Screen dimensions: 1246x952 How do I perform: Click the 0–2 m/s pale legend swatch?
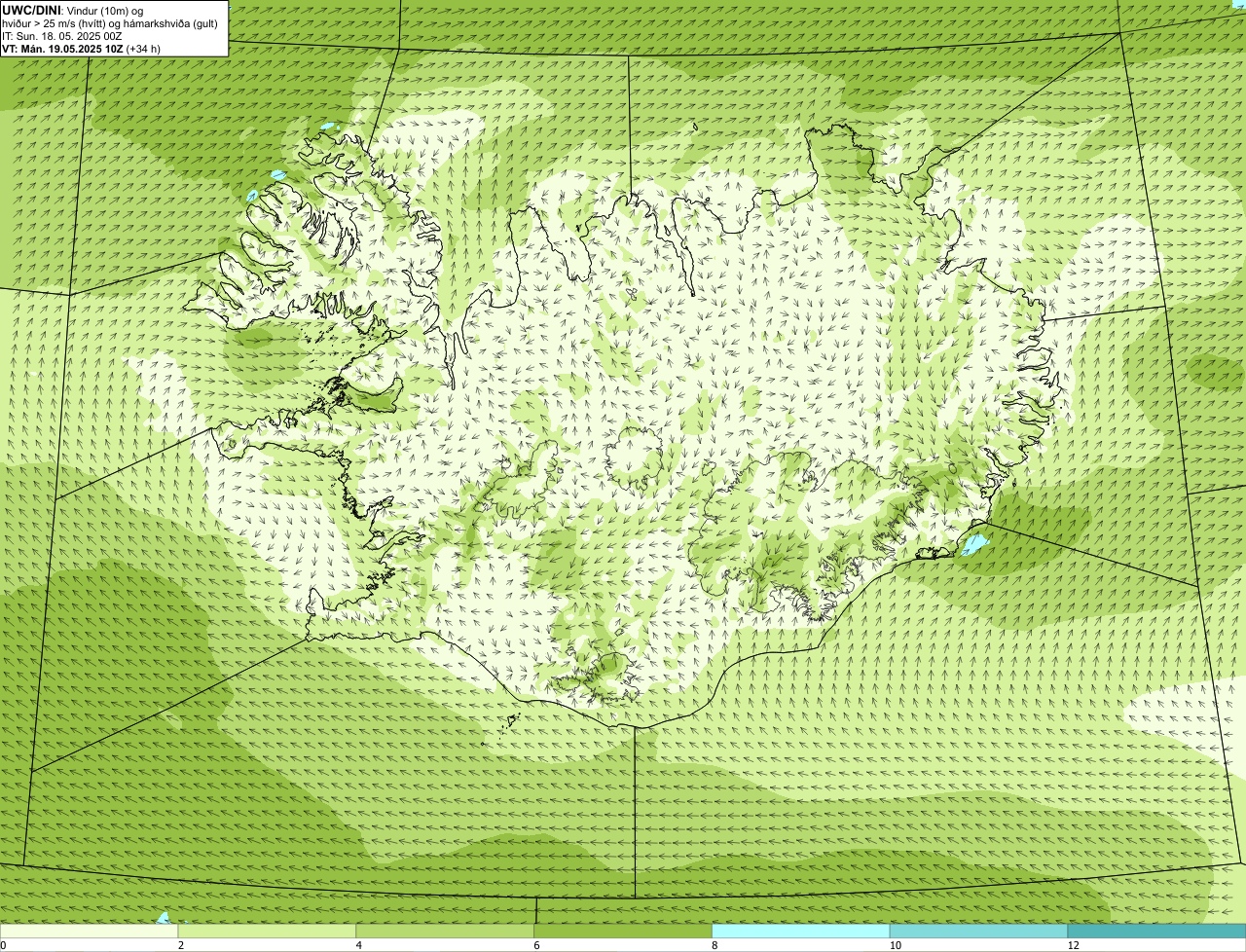click(90, 931)
